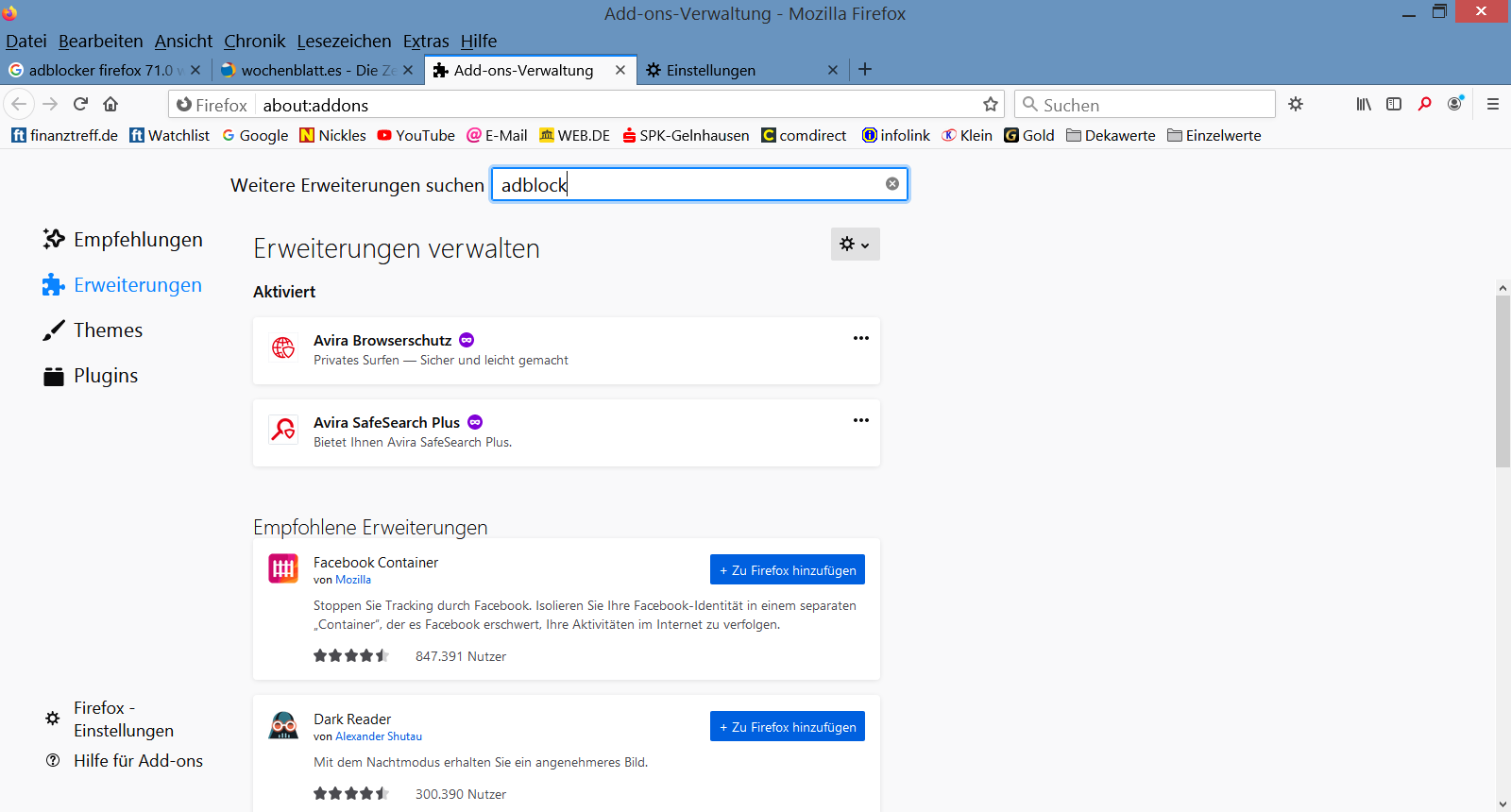Open more options for Avira Browserschutz
Screen dimensions: 1511x812
(x=861, y=338)
